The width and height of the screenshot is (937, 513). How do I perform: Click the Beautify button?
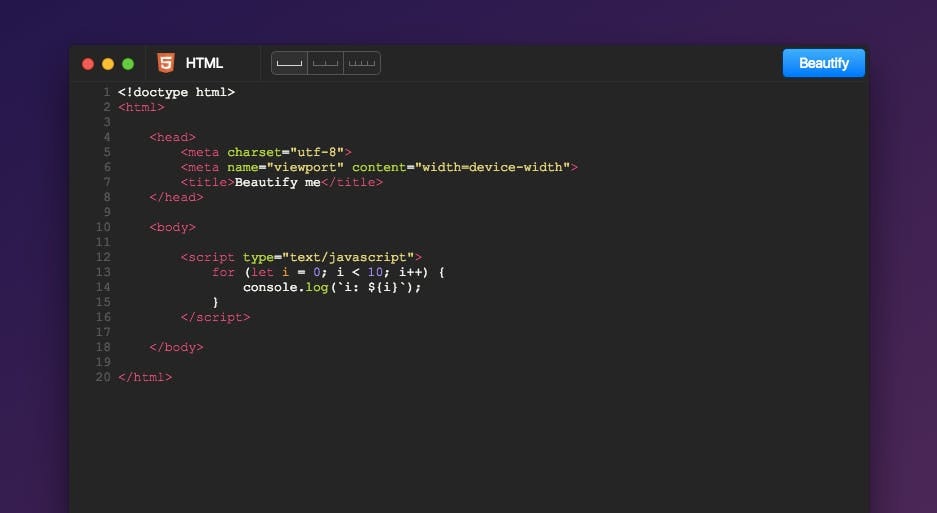(x=823, y=63)
